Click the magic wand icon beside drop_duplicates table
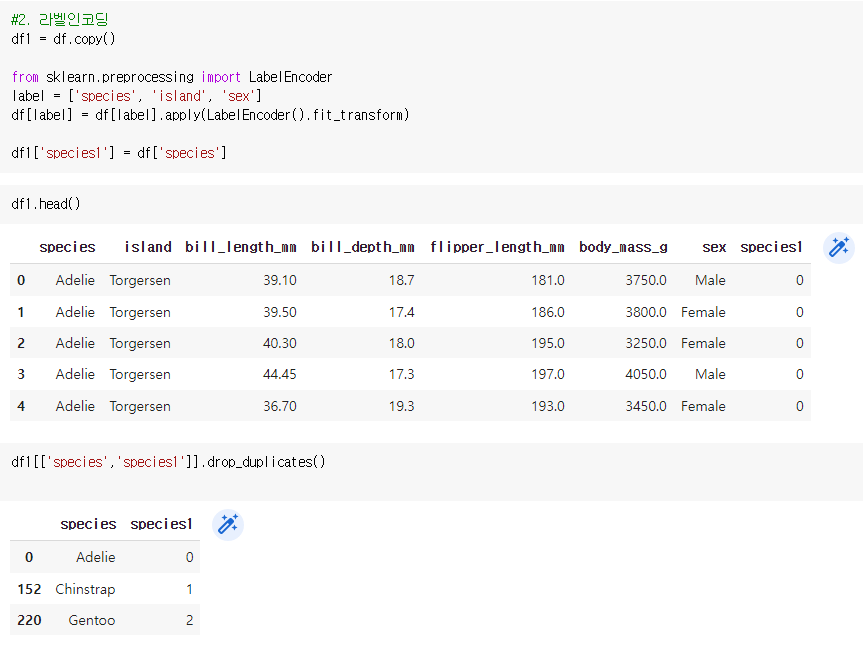The image size is (863, 645). [228, 524]
